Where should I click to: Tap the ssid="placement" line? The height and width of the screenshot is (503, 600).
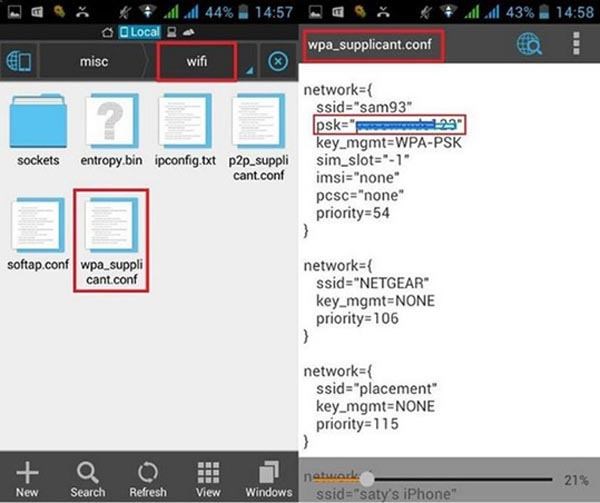tap(377, 389)
